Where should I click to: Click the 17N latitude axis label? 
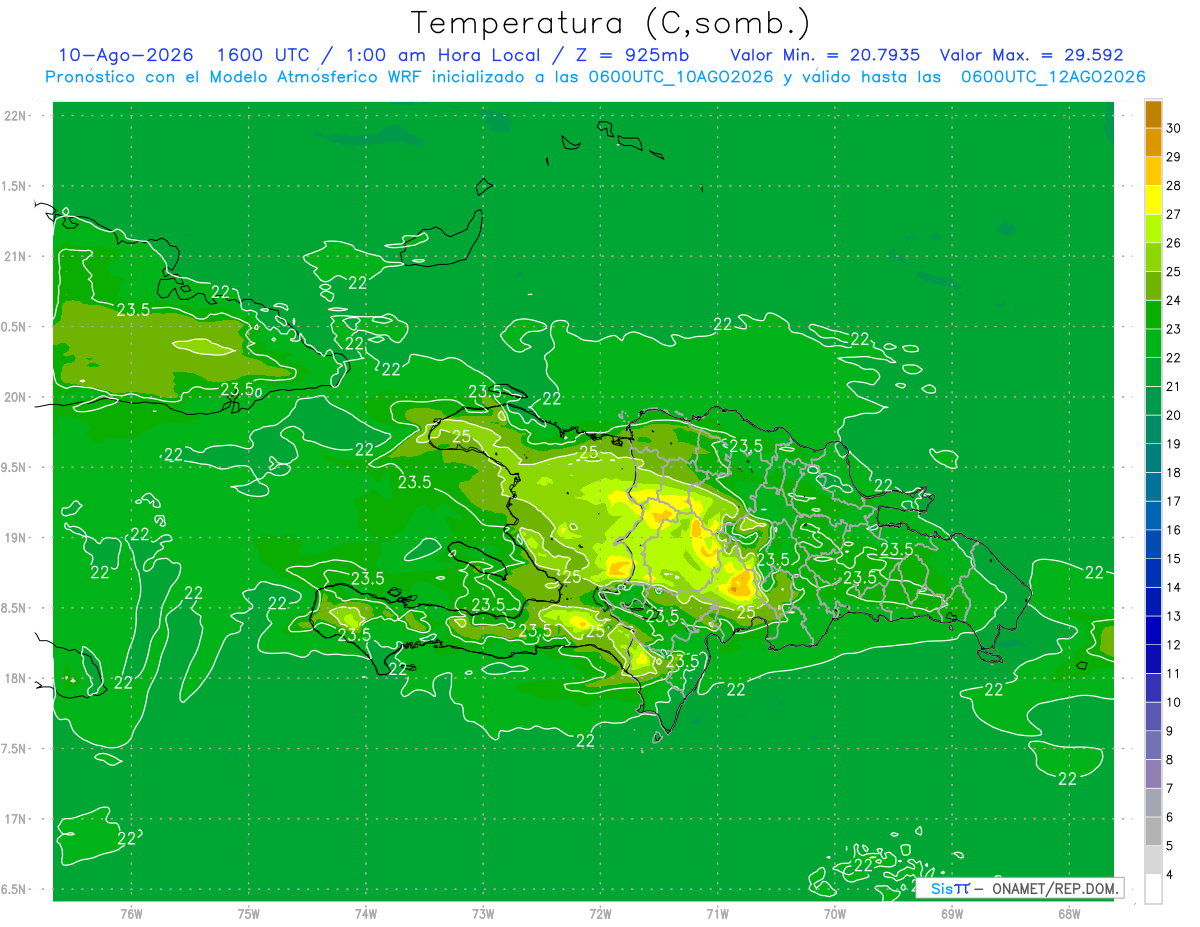[15, 819]
